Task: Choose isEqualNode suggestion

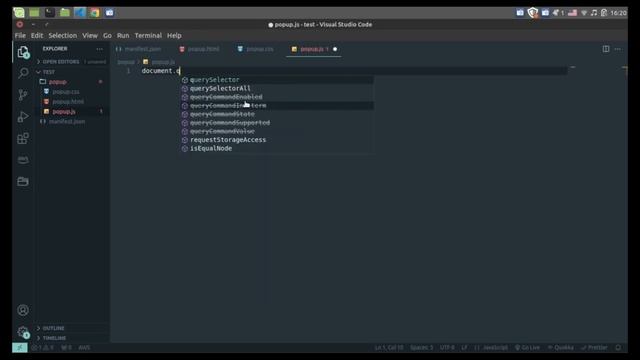Action: pyautogui.click(x=277, y=148)
